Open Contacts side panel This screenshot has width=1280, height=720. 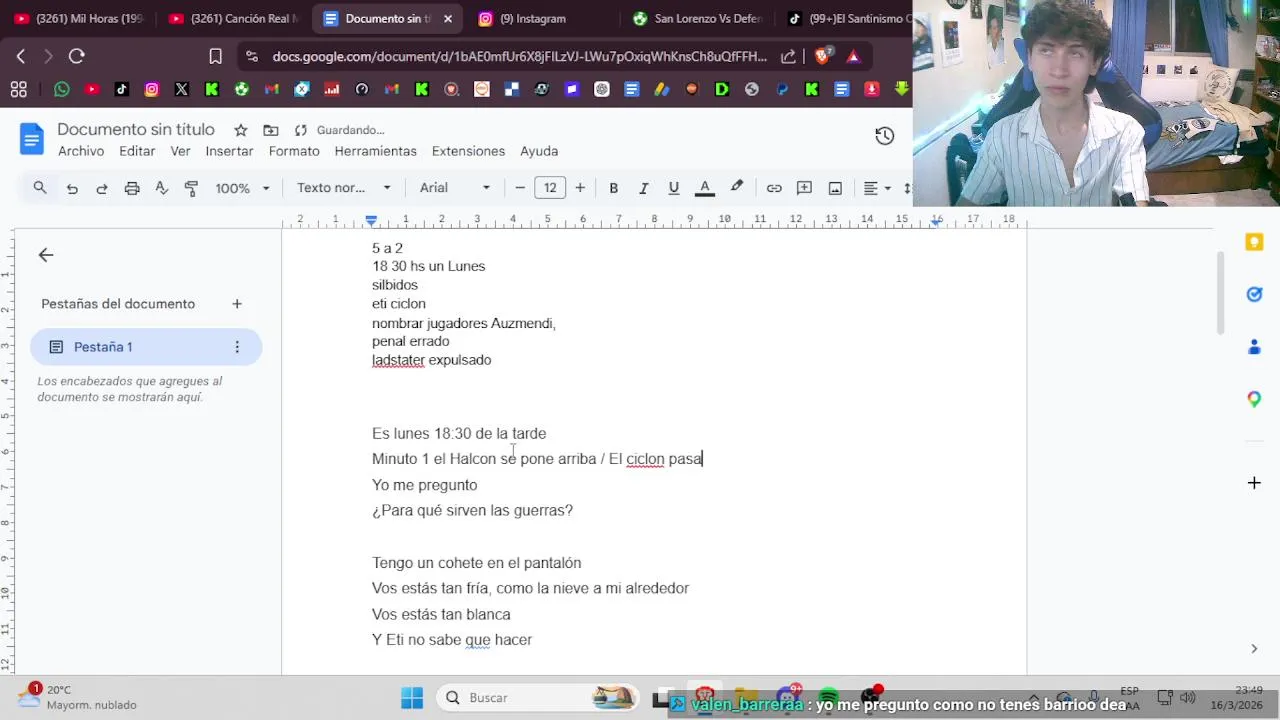tap(1254, 347)
